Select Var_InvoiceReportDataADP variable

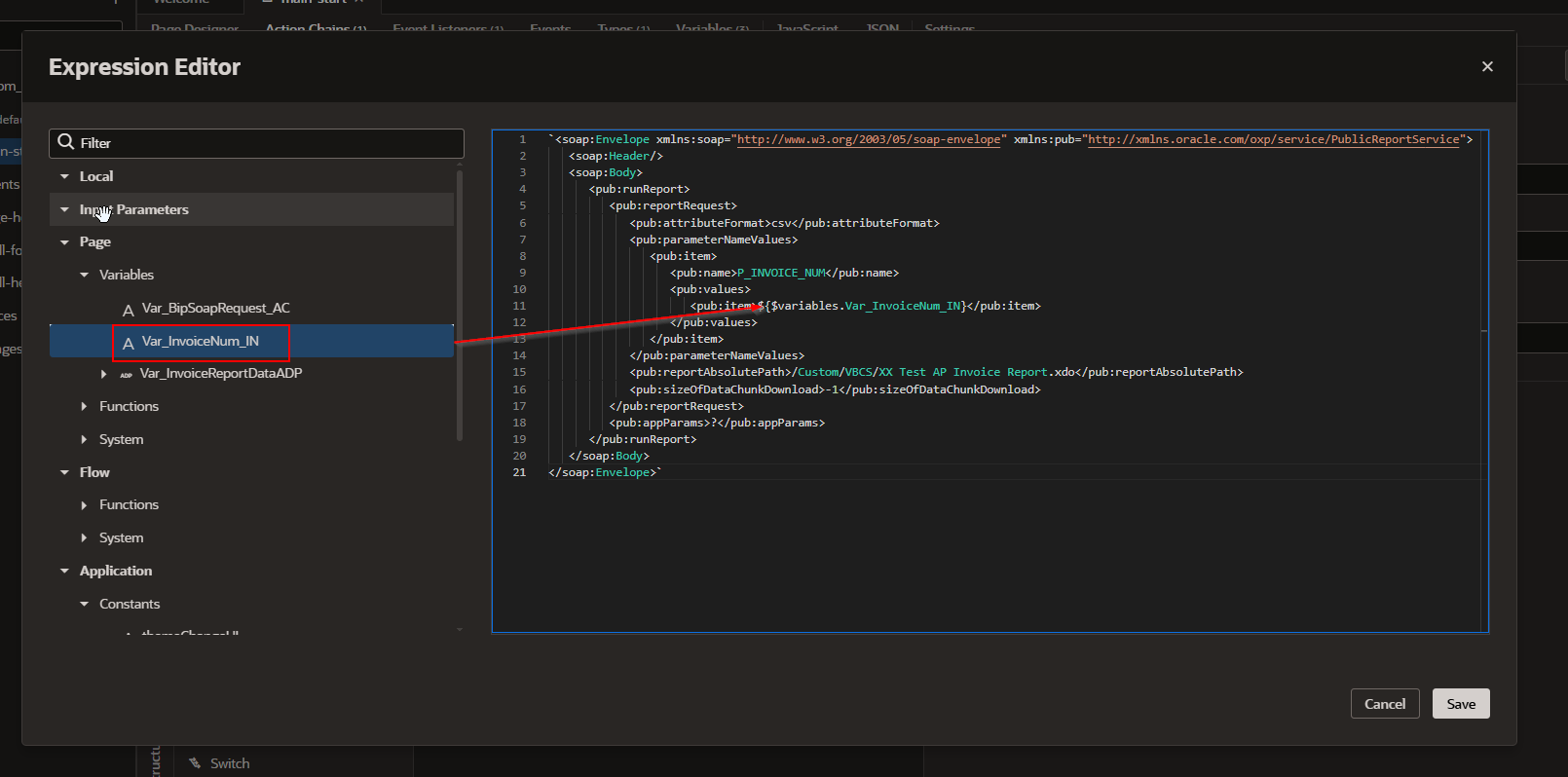coord(221,374)
